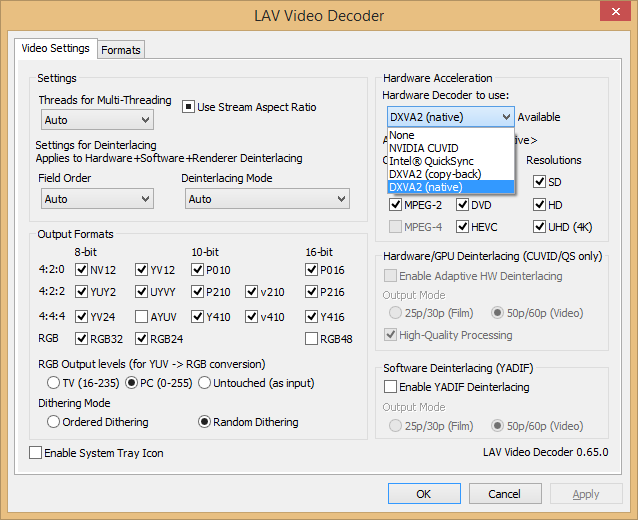Close the LAV Video Decoder window
The width and height of the screenshot is (638, 520).
(616, 11)
